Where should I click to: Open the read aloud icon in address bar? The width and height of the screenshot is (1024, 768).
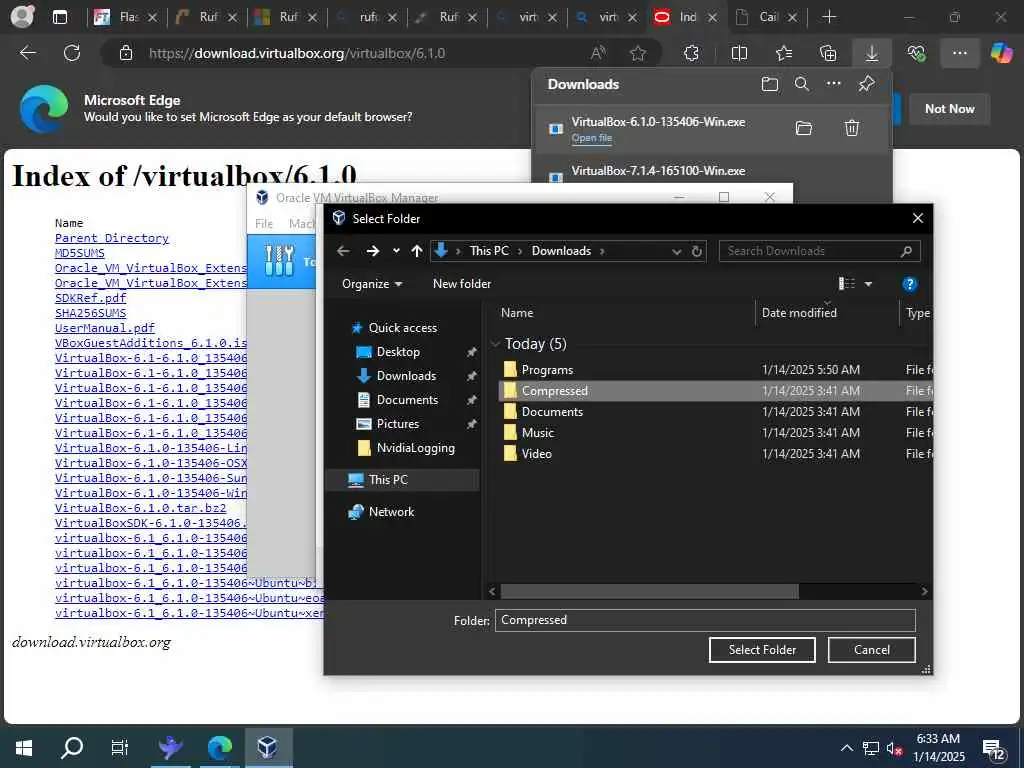[598, 53]
